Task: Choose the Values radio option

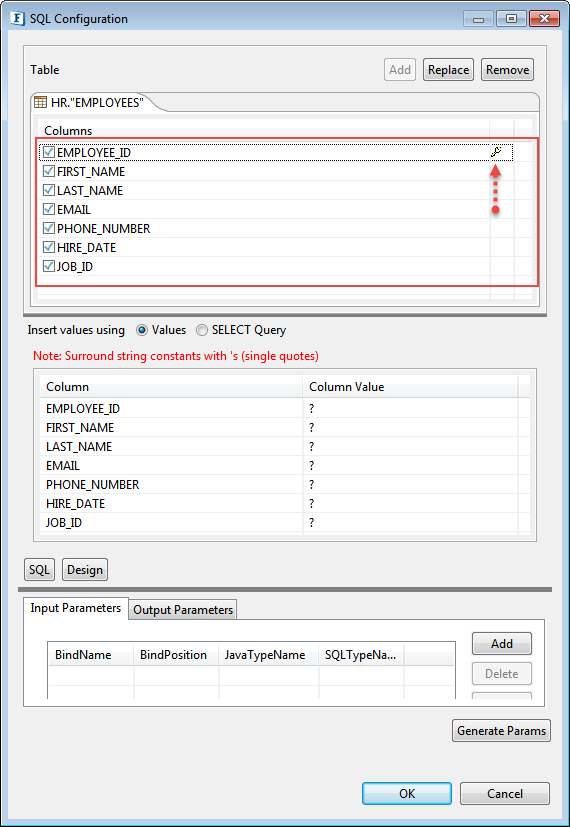Action: 142,330
